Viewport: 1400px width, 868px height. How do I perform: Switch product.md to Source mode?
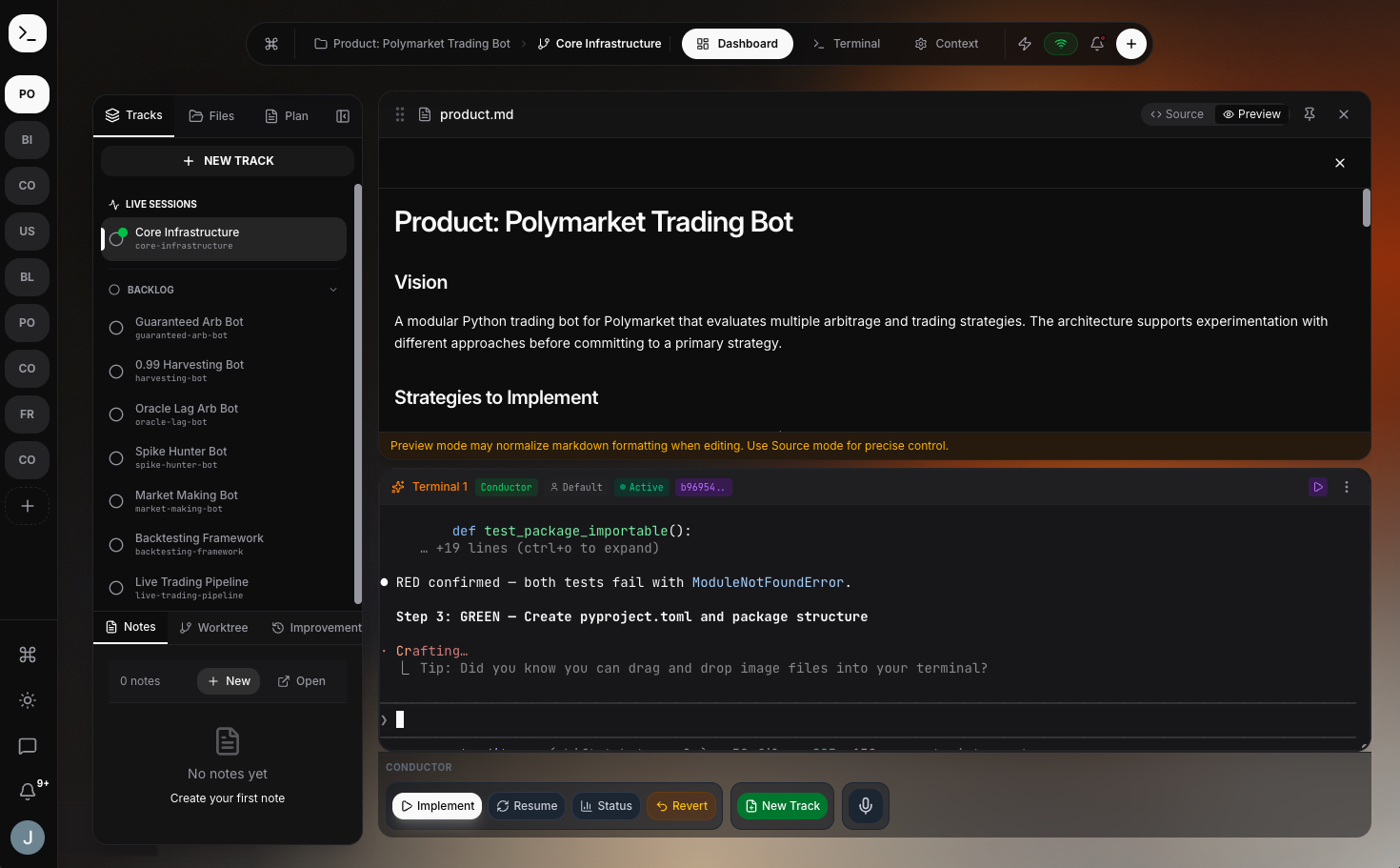click(x=1177, y=114)
